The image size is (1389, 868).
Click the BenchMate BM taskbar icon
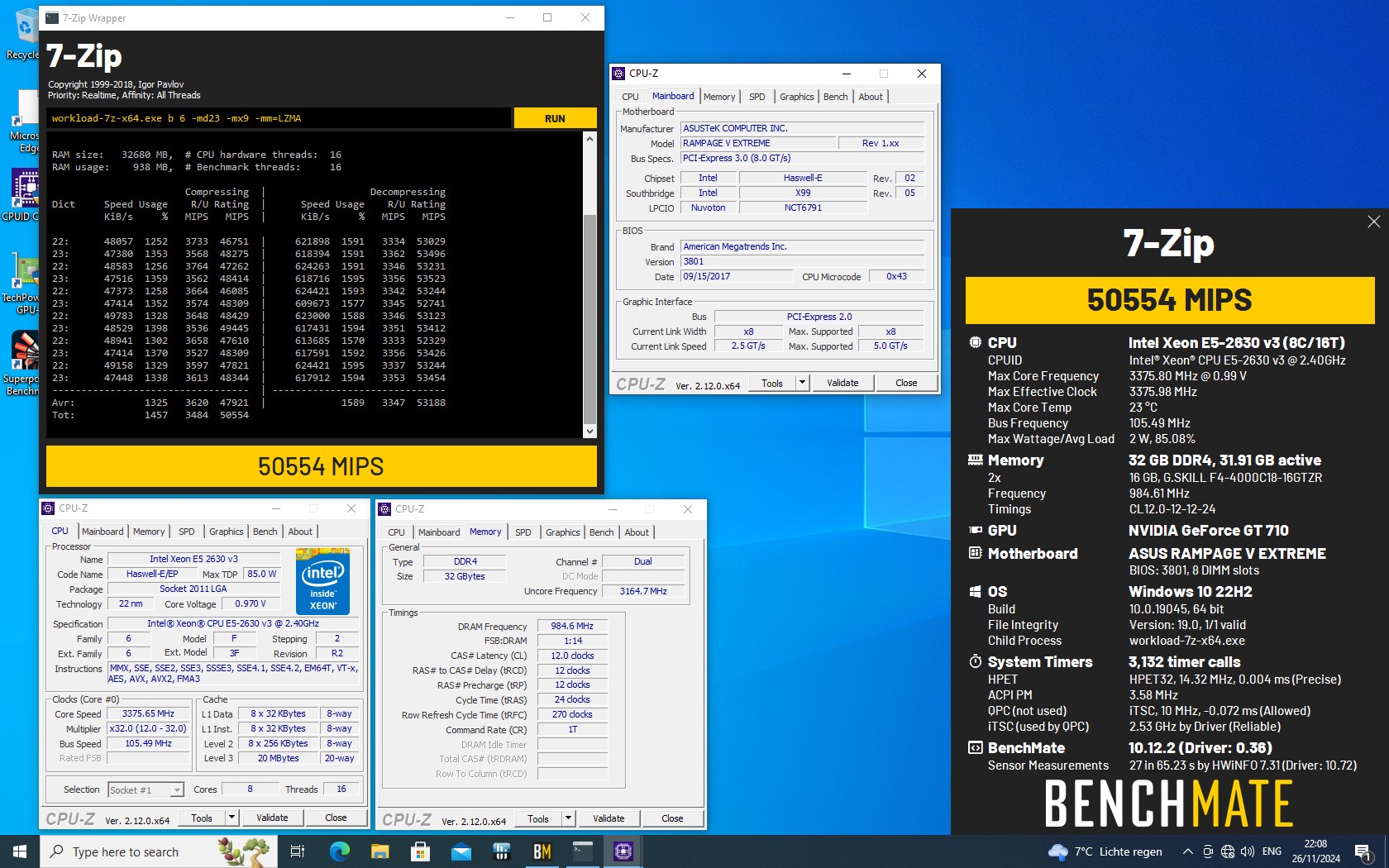542,851
